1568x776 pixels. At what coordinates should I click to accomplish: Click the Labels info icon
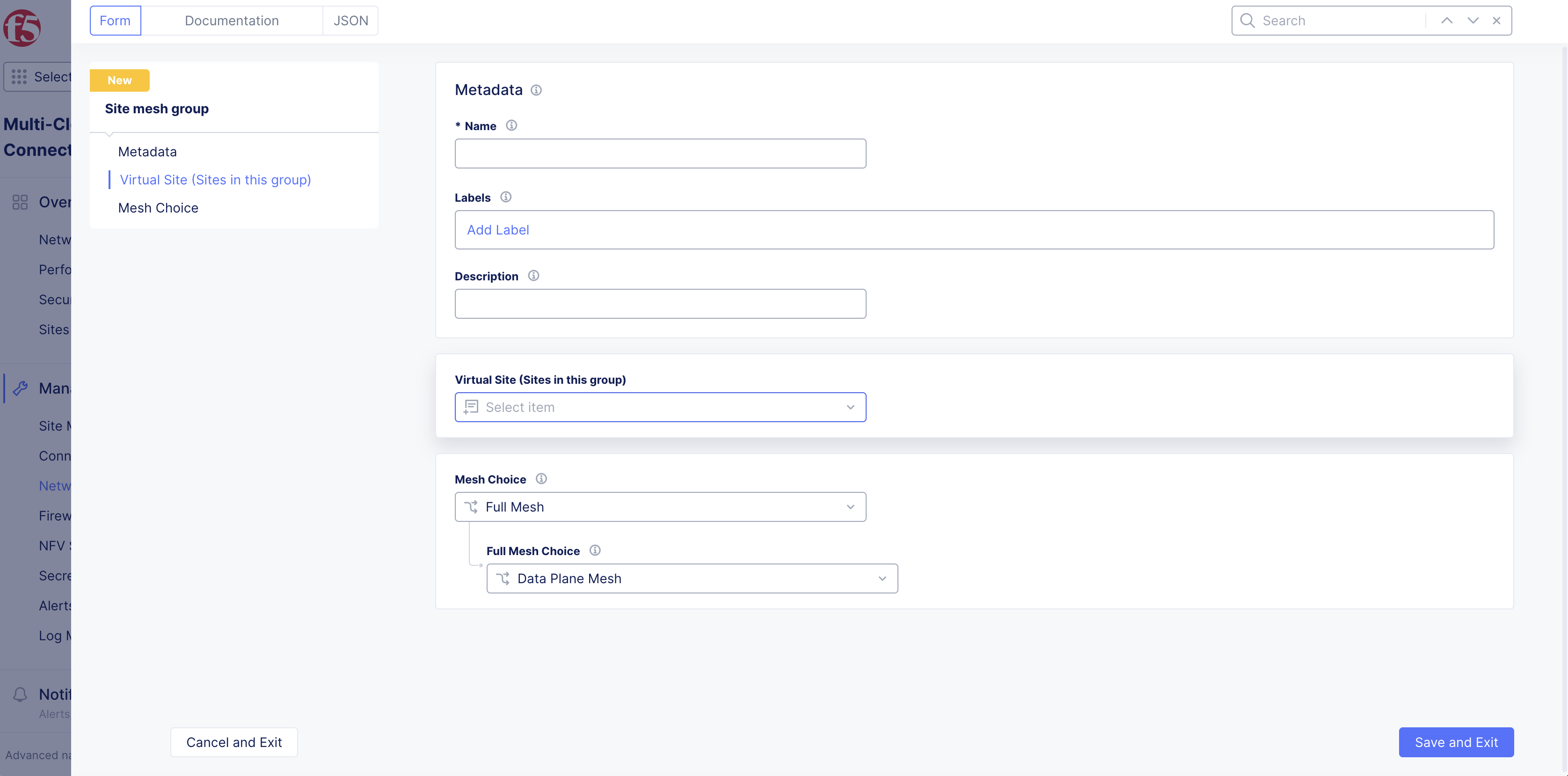point(505,197)
